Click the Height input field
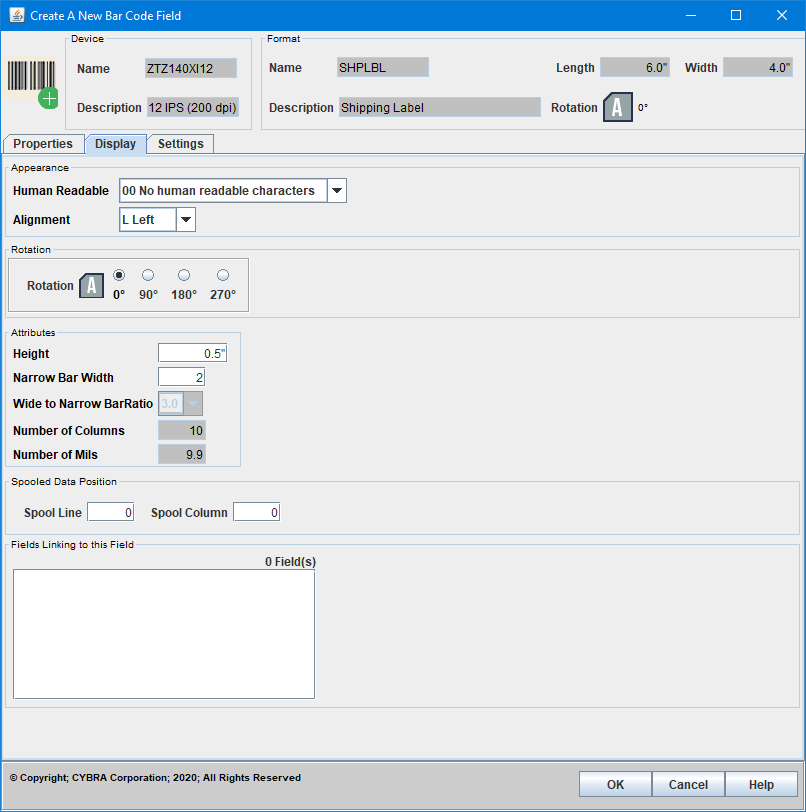This screenshot has height=812, width=806. click(193, 353)
